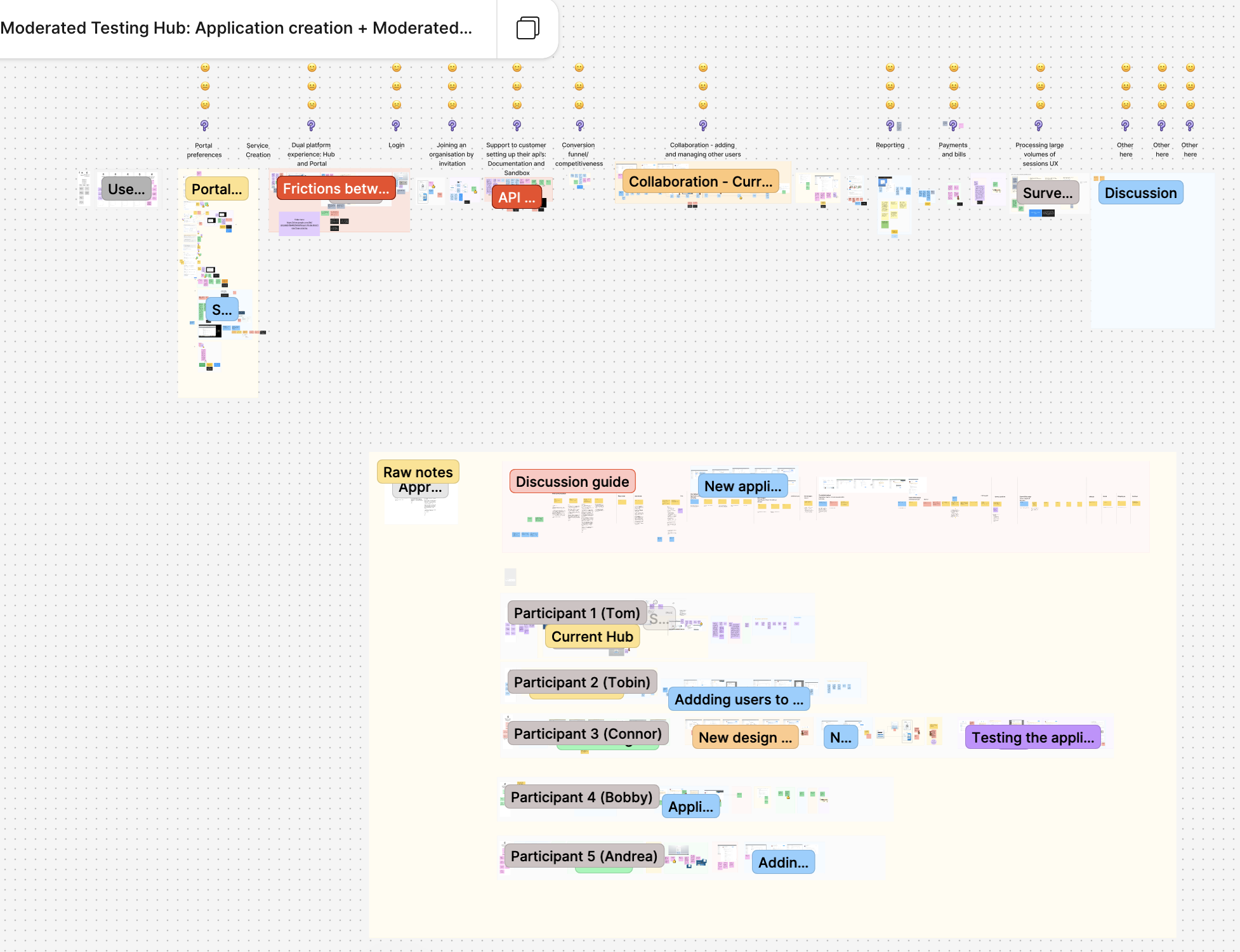
Task: Click the question mark icon above Reporting
Action: pyautogui.click(x=890, y=126)
